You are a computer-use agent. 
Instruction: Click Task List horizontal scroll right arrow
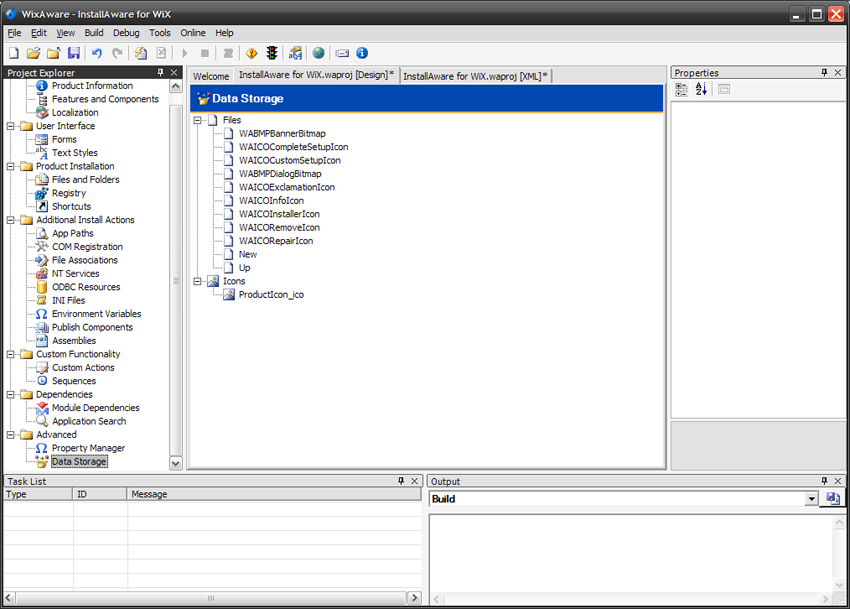(415, 598)
